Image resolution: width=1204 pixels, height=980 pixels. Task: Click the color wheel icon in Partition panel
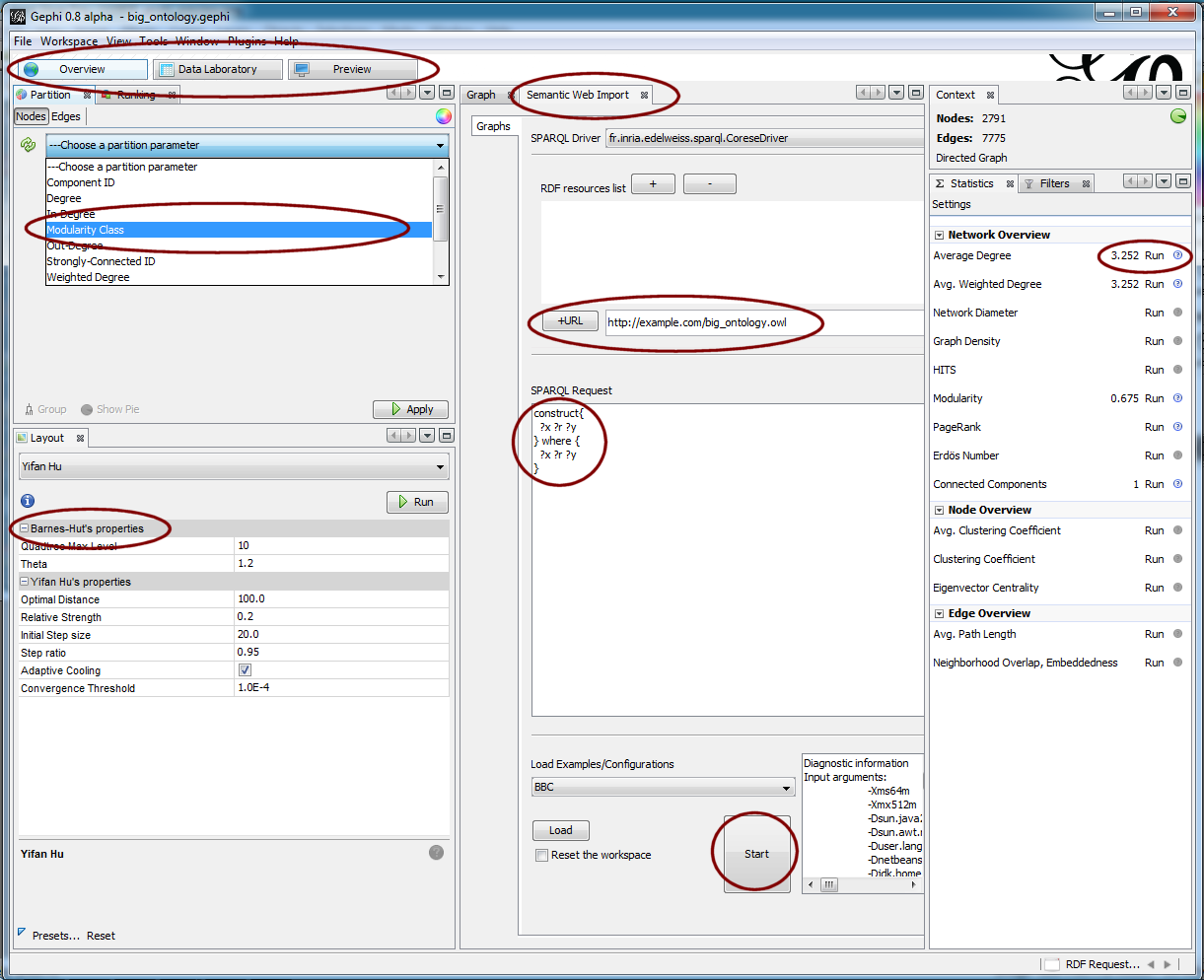coord(444,116)
